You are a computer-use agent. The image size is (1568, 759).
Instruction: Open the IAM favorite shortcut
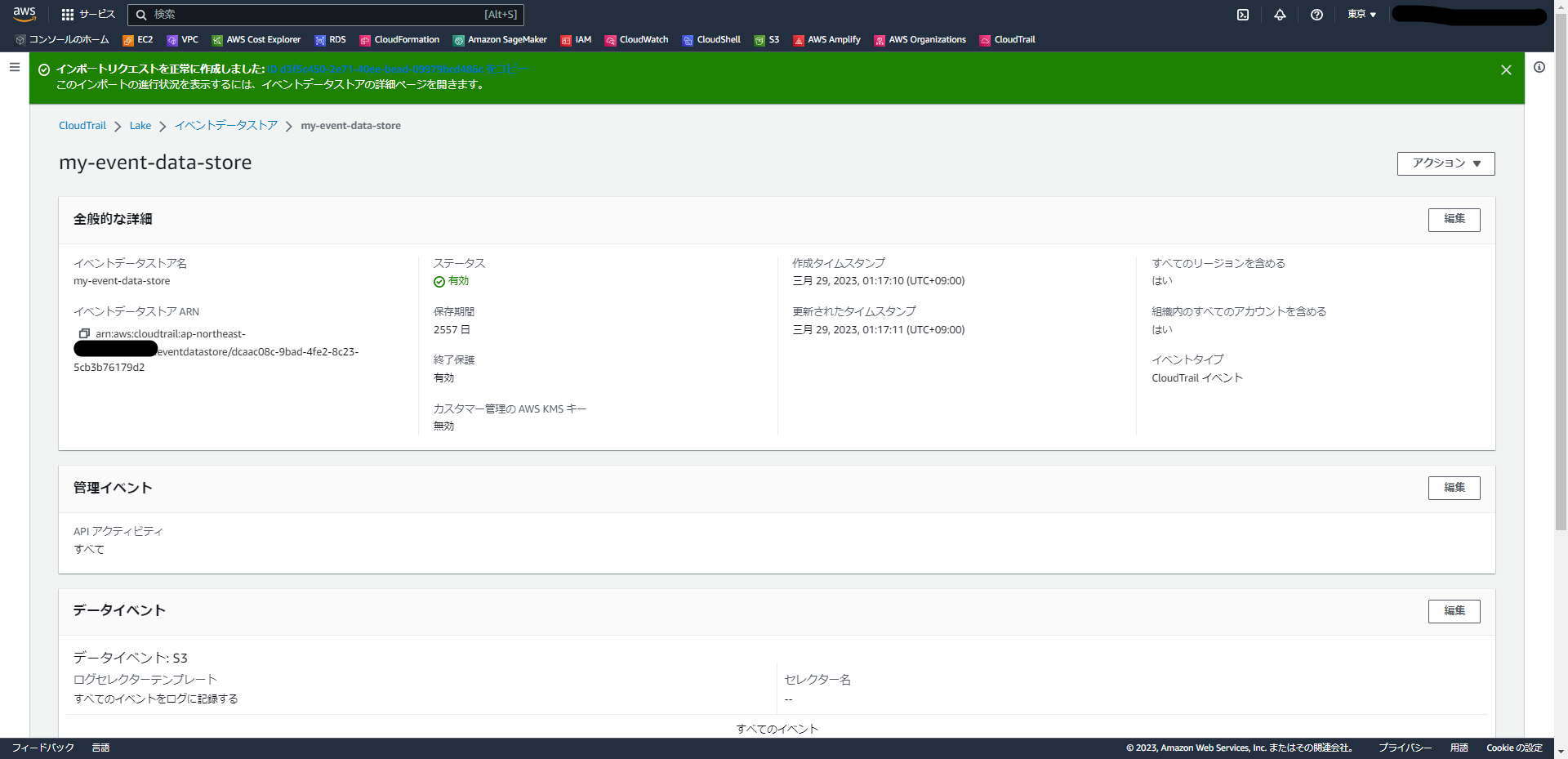(576, 39)
